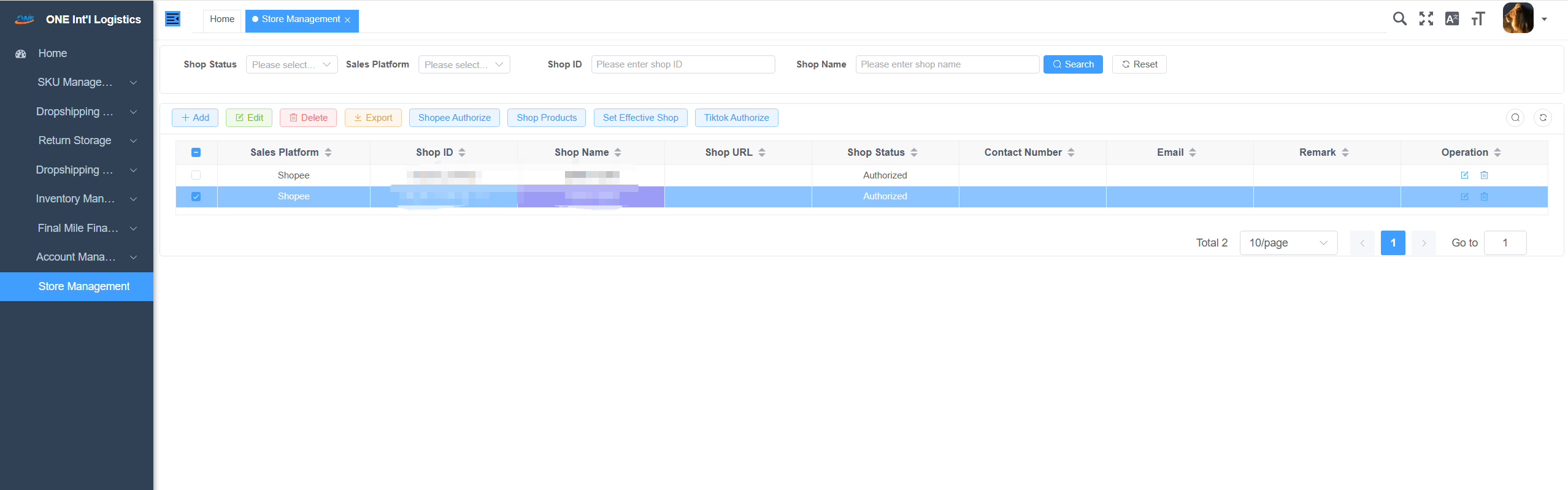The width and height of the screenshot is (1568, 490).
Task: Click the table refresh circular icon
Action: (x=1542, y=118)
